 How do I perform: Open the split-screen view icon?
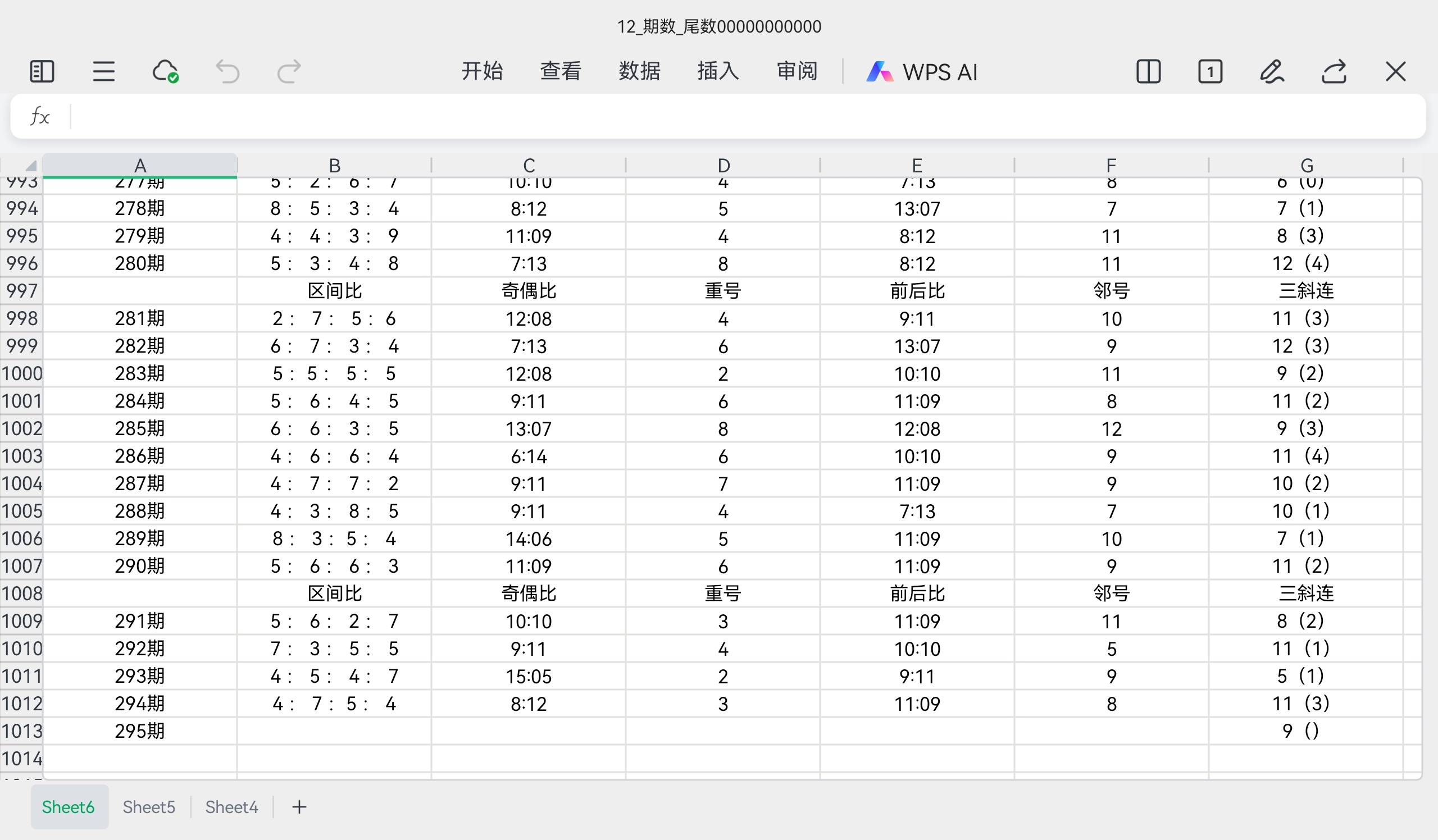1148,71
